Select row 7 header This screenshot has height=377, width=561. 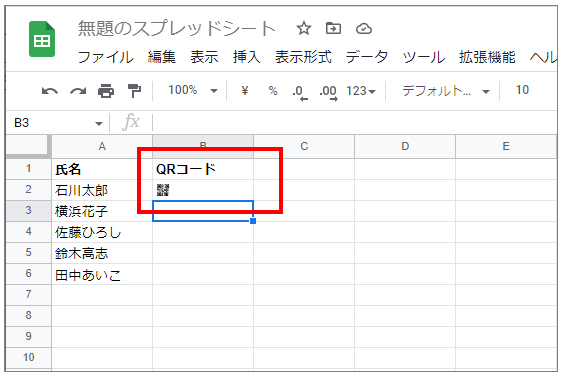point(28,295)
